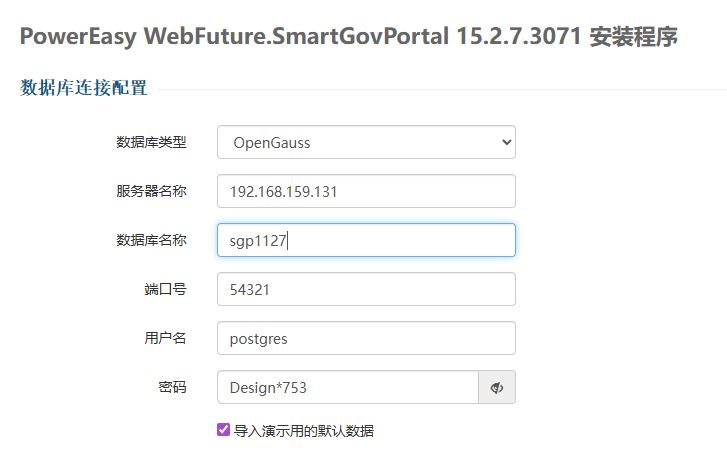Click the 数据库连接配置 section heading
Viewport: 727px width, 453px height.
tap(84, 88)
